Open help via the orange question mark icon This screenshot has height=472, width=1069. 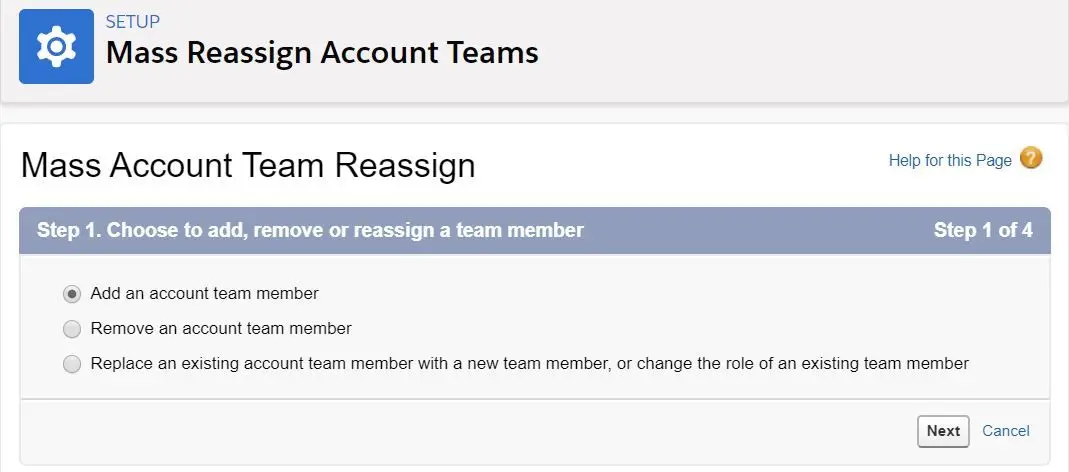coord(1031,158)
